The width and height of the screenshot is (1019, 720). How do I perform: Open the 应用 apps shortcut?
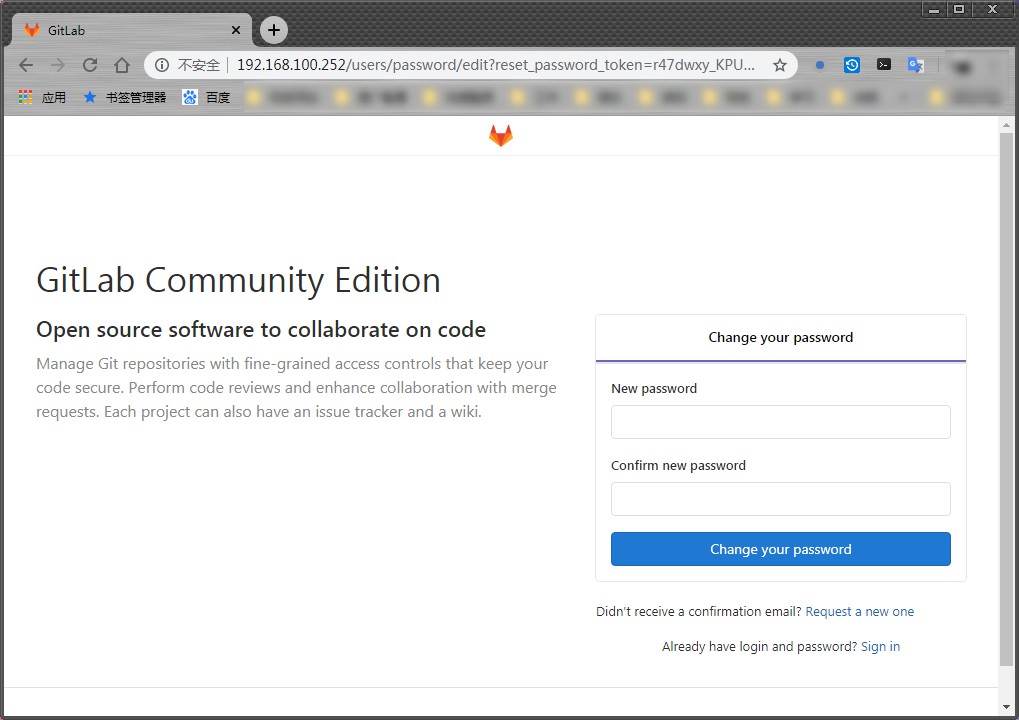42,97
